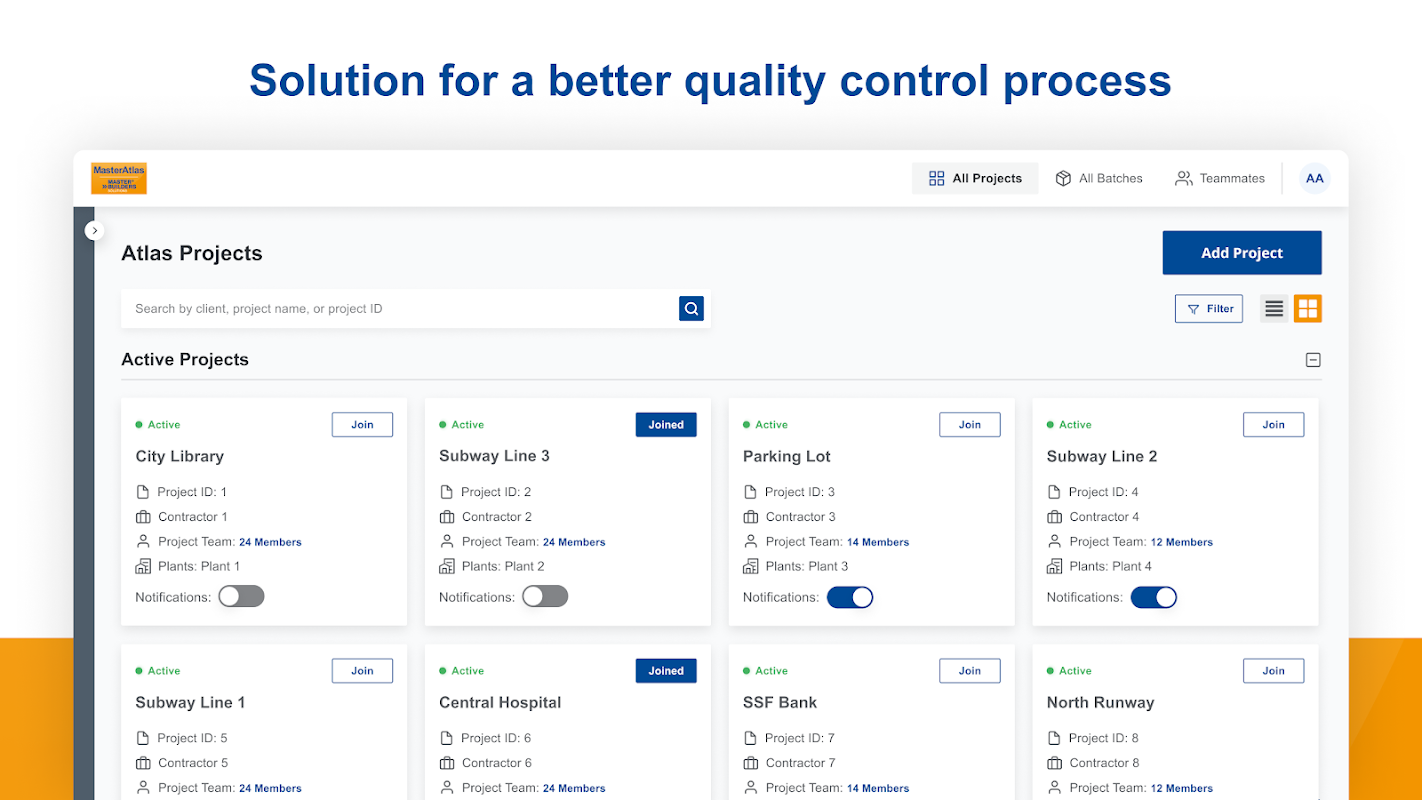Join the Subway Line 1 project
This screenshot has height=800, width=1422.
(x=362, y=671)
